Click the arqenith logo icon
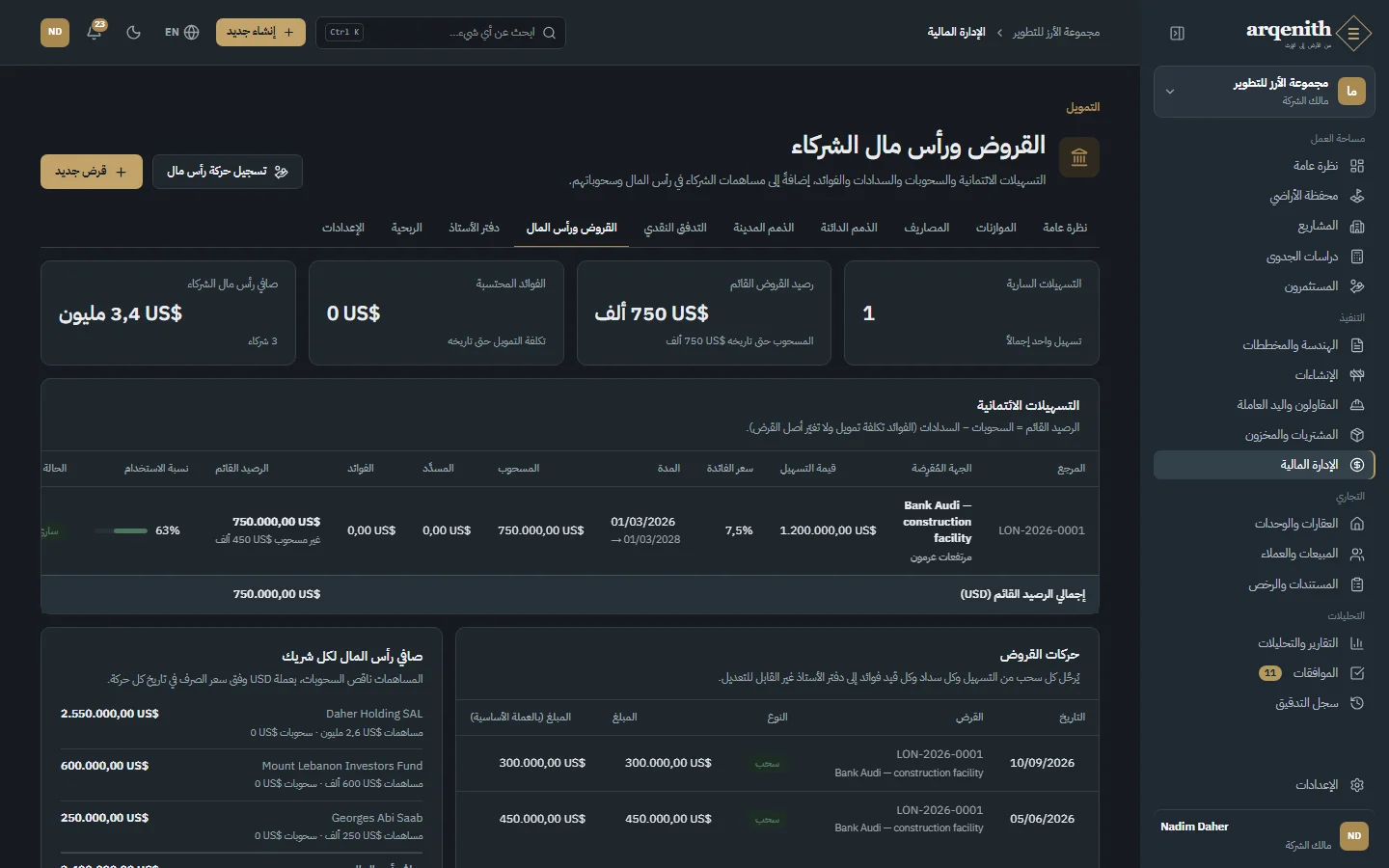 pyautogui.click(x=1354, y=33)
